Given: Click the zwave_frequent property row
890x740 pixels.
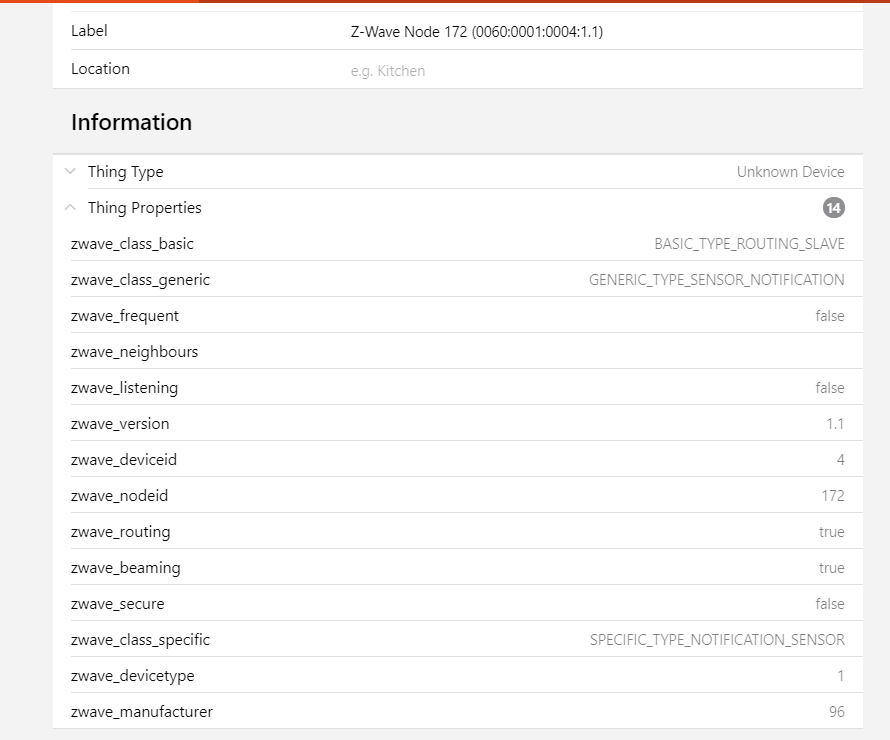Looking at the screenshot, I should coord(457,316).
